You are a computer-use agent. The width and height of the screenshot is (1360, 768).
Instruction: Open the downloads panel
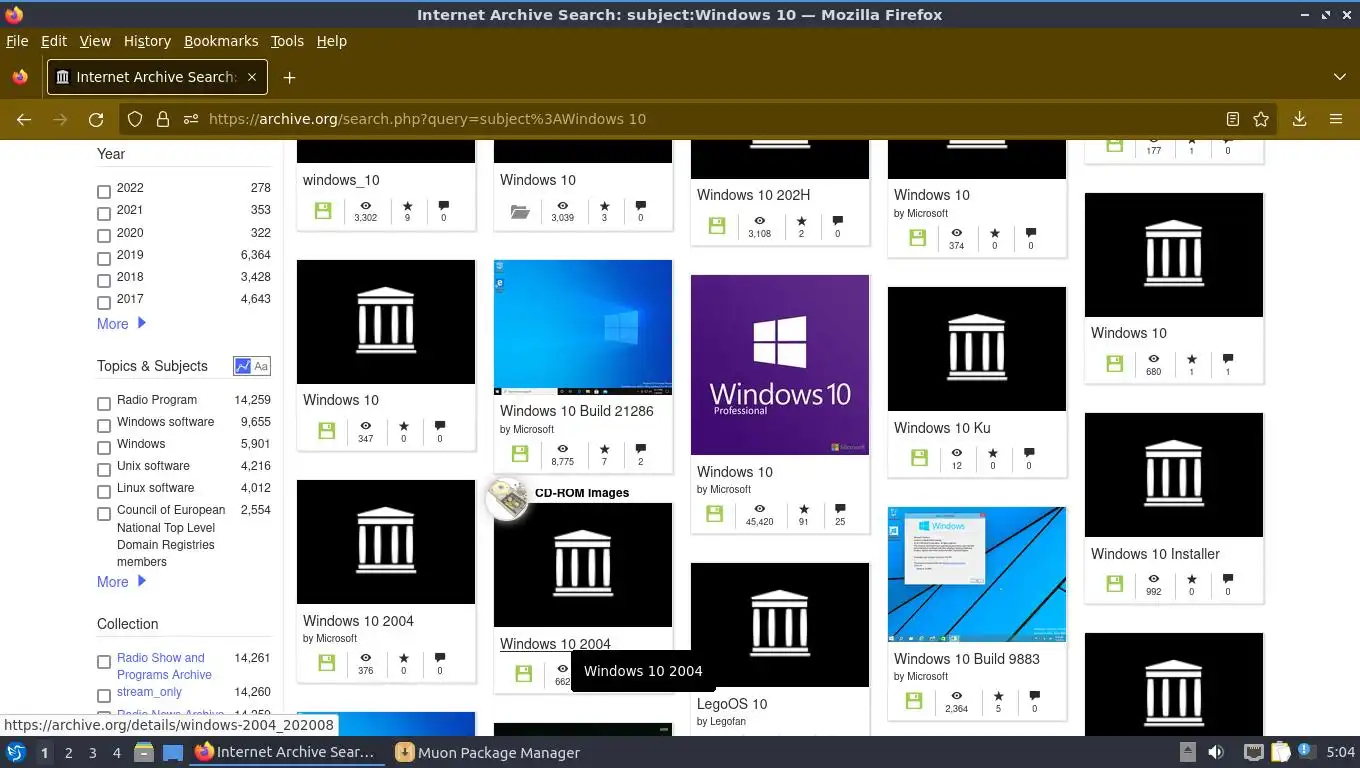coord(1299,119)
